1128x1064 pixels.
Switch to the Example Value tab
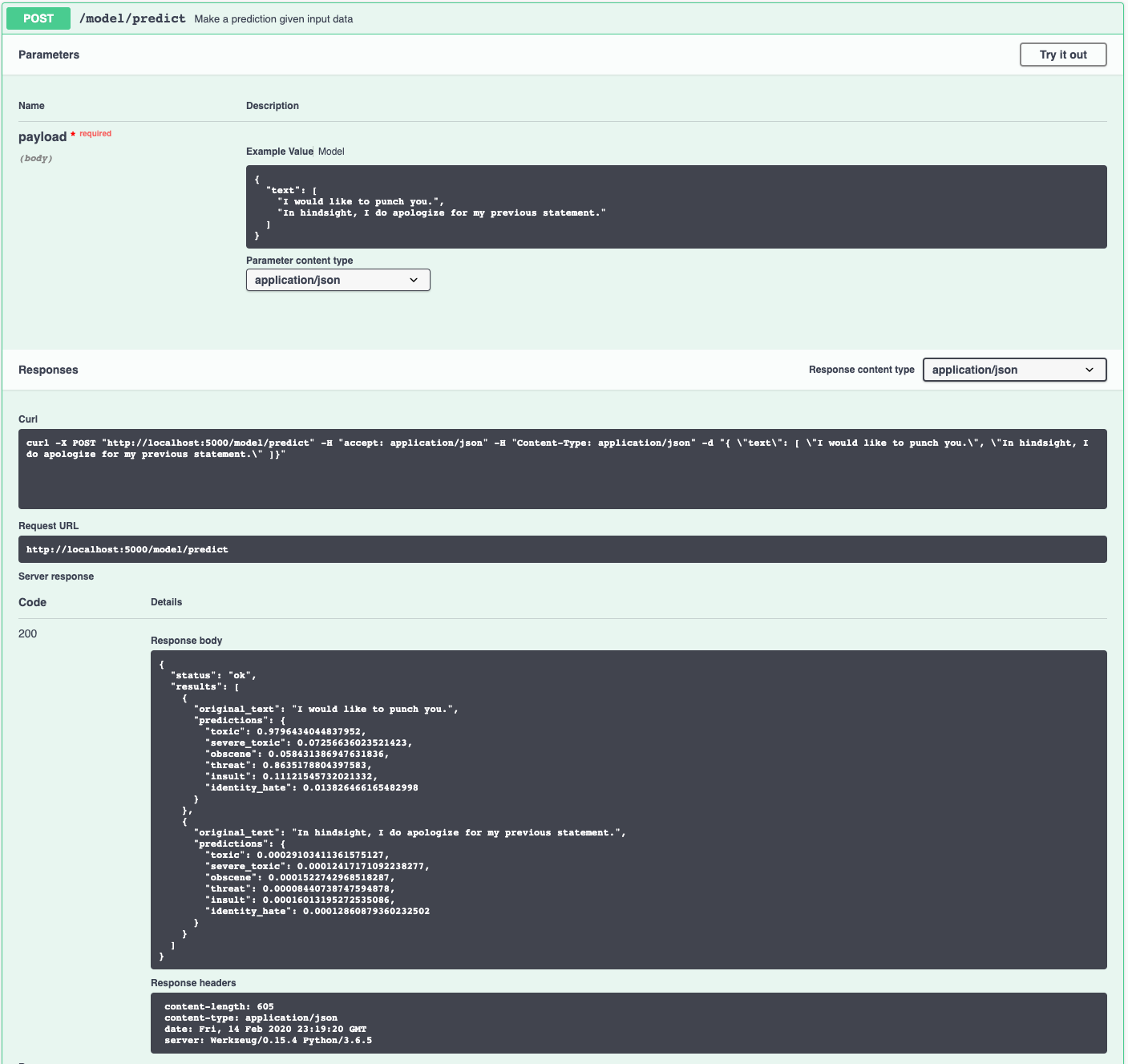pyautogui.click(x=280, y=152)
